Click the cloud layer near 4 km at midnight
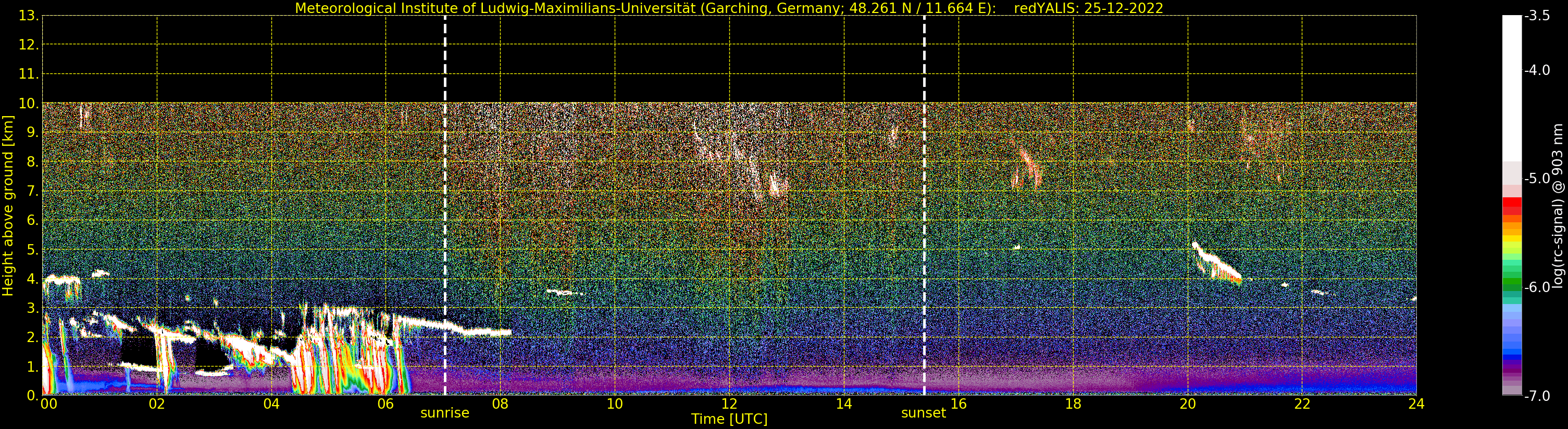 (61, 281)
